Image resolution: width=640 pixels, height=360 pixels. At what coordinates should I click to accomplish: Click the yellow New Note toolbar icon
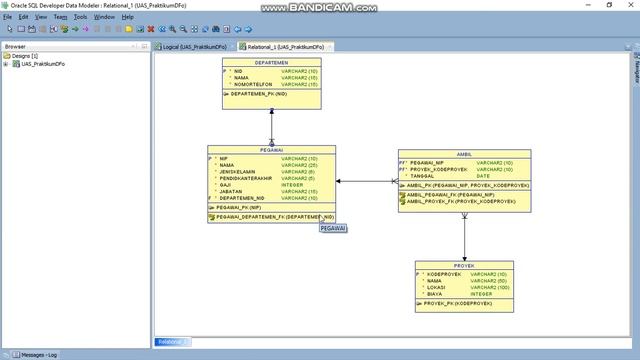click(x=129, y=29)
